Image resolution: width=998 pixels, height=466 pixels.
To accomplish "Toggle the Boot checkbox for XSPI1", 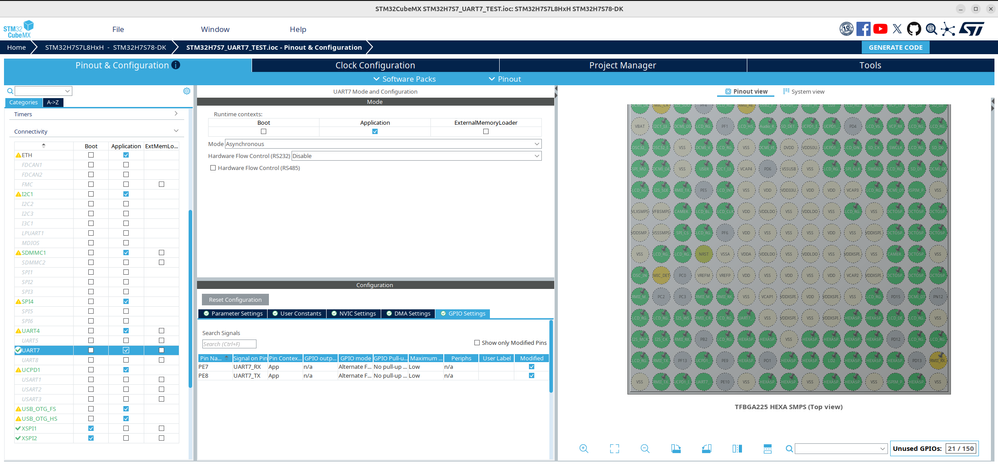I will tap(91, 428).
